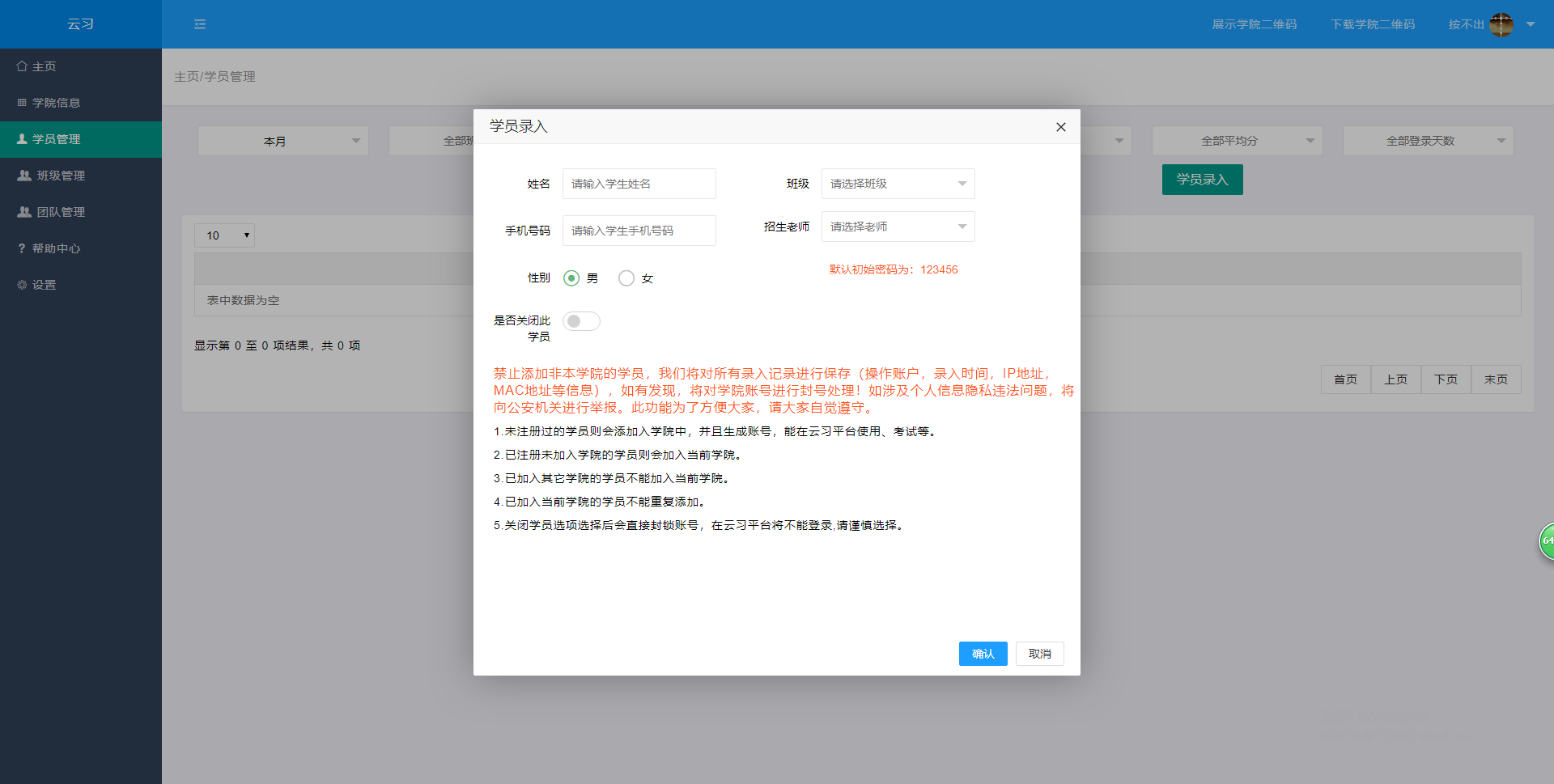Open the 请选择老师 recruiting teacher dropdown
1554x784 pixels.
pos(897,227)
